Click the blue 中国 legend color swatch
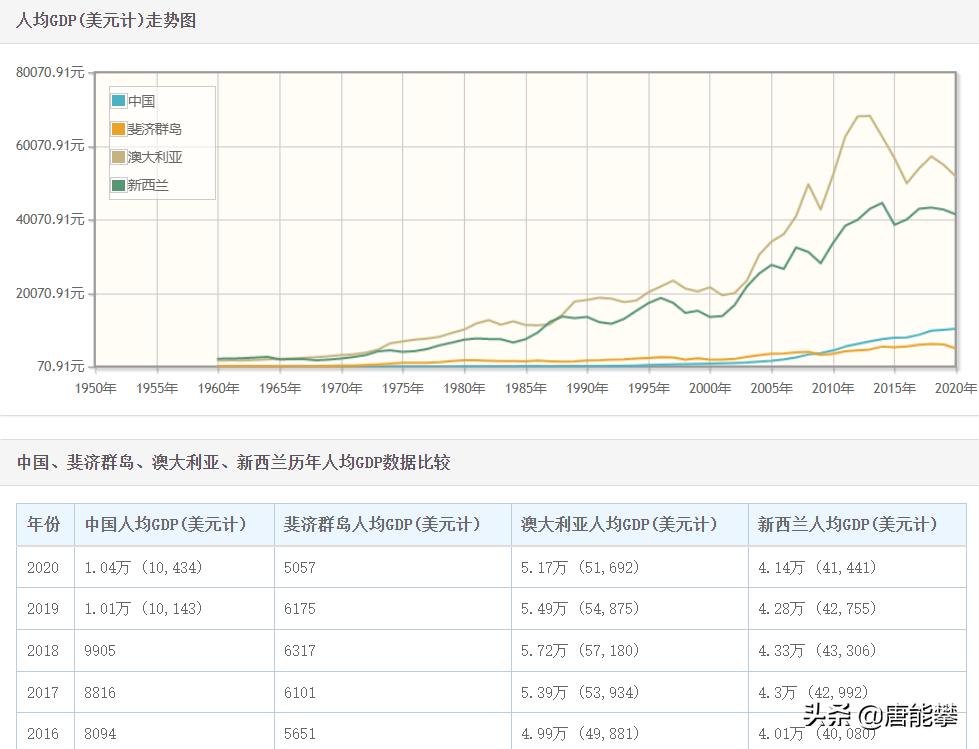This screenshot has height=749, width=979. (x=119, y=101)
